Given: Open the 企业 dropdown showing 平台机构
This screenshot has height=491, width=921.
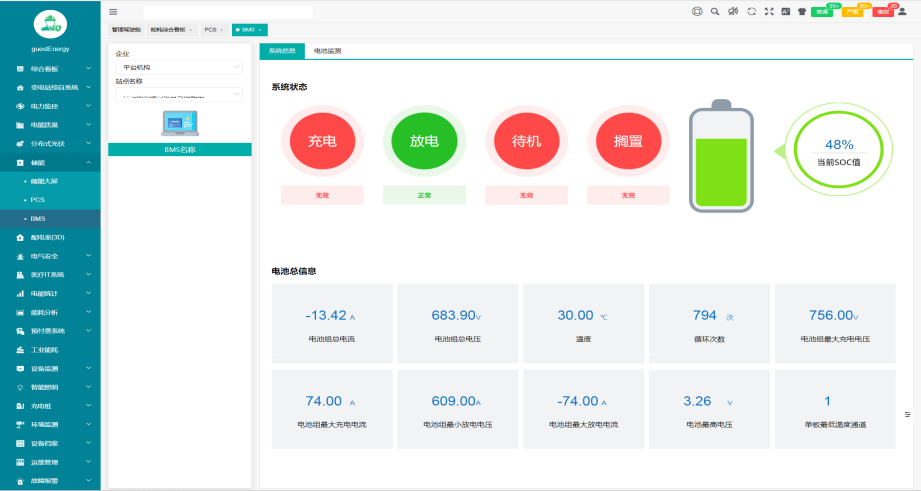Looking at the screenshot, I should point(178,67).
